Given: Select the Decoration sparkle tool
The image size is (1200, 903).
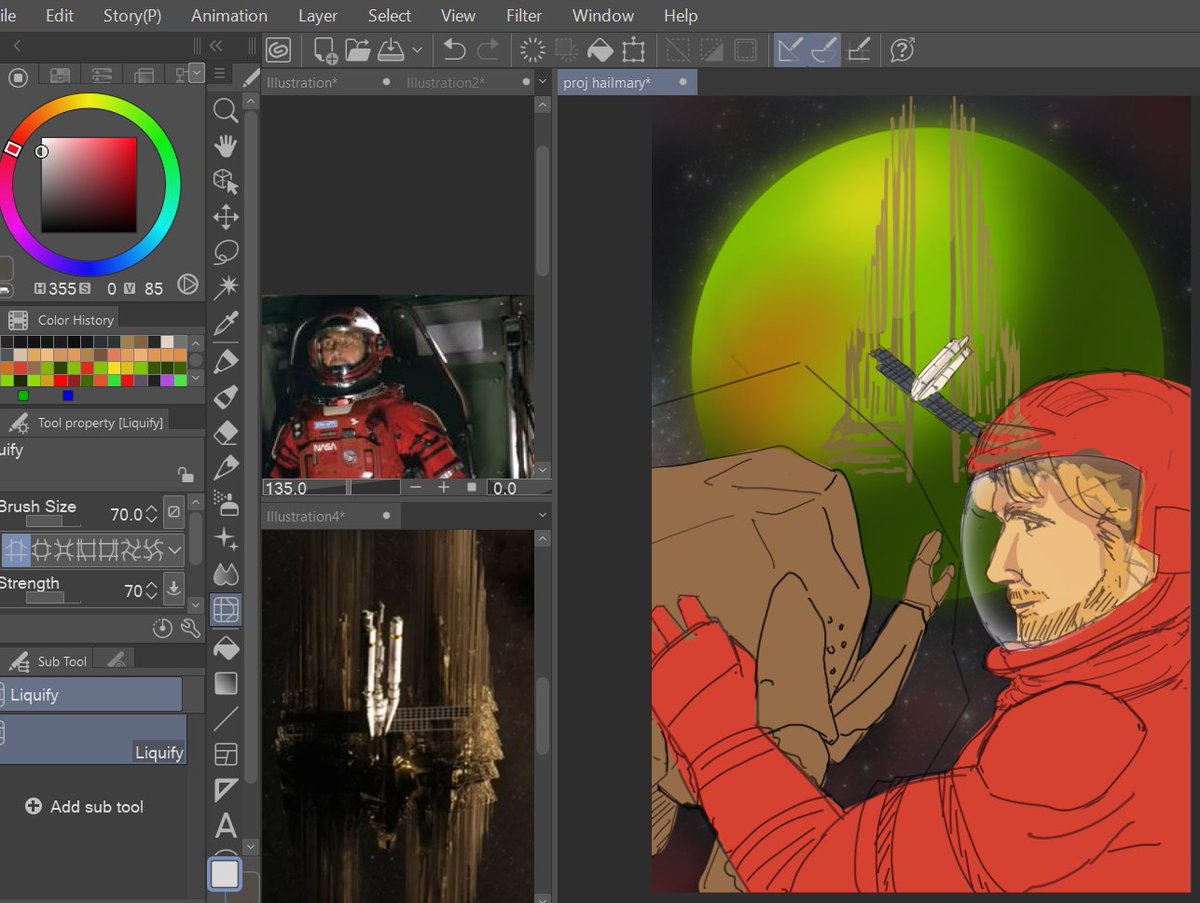Looking at the screenshot, I should 226,539.
